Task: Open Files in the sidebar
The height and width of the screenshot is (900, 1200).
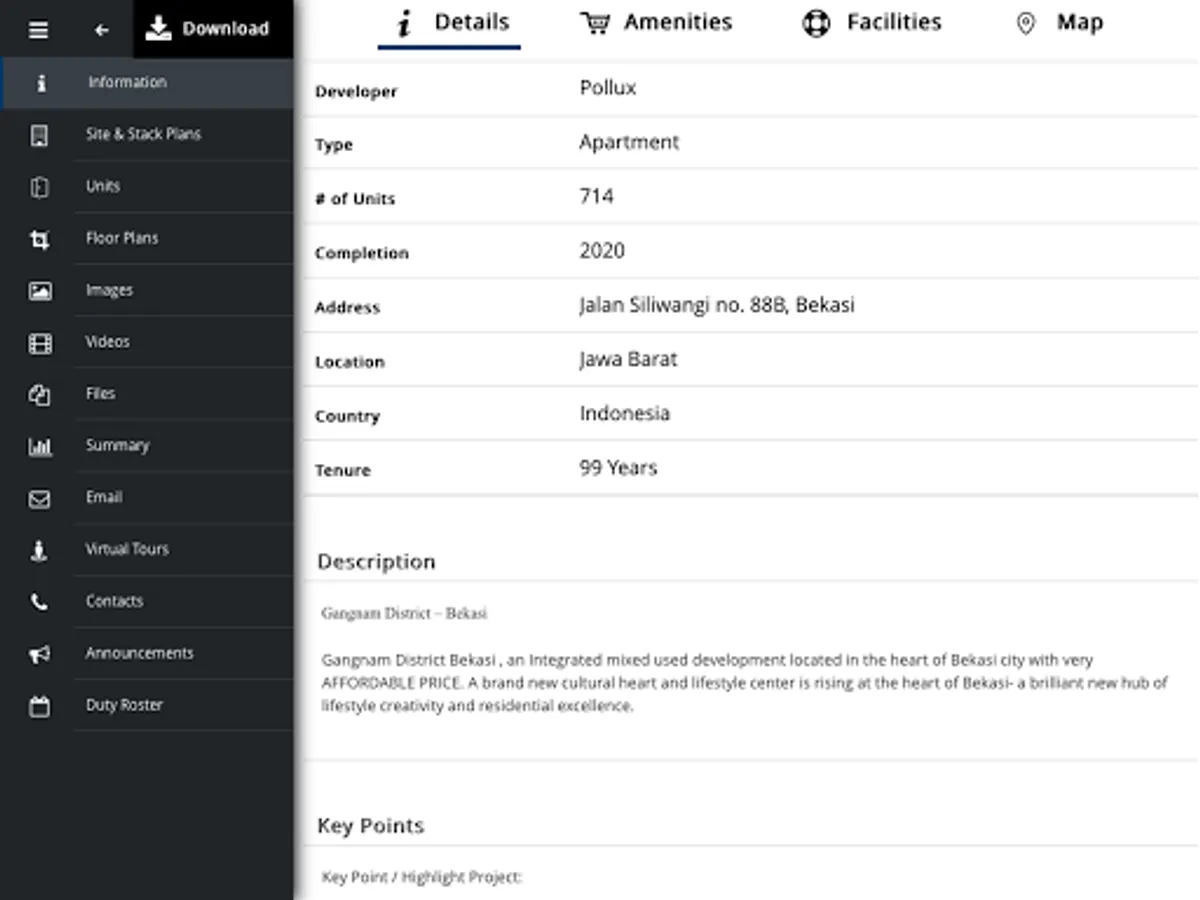Action: point(100,394)
